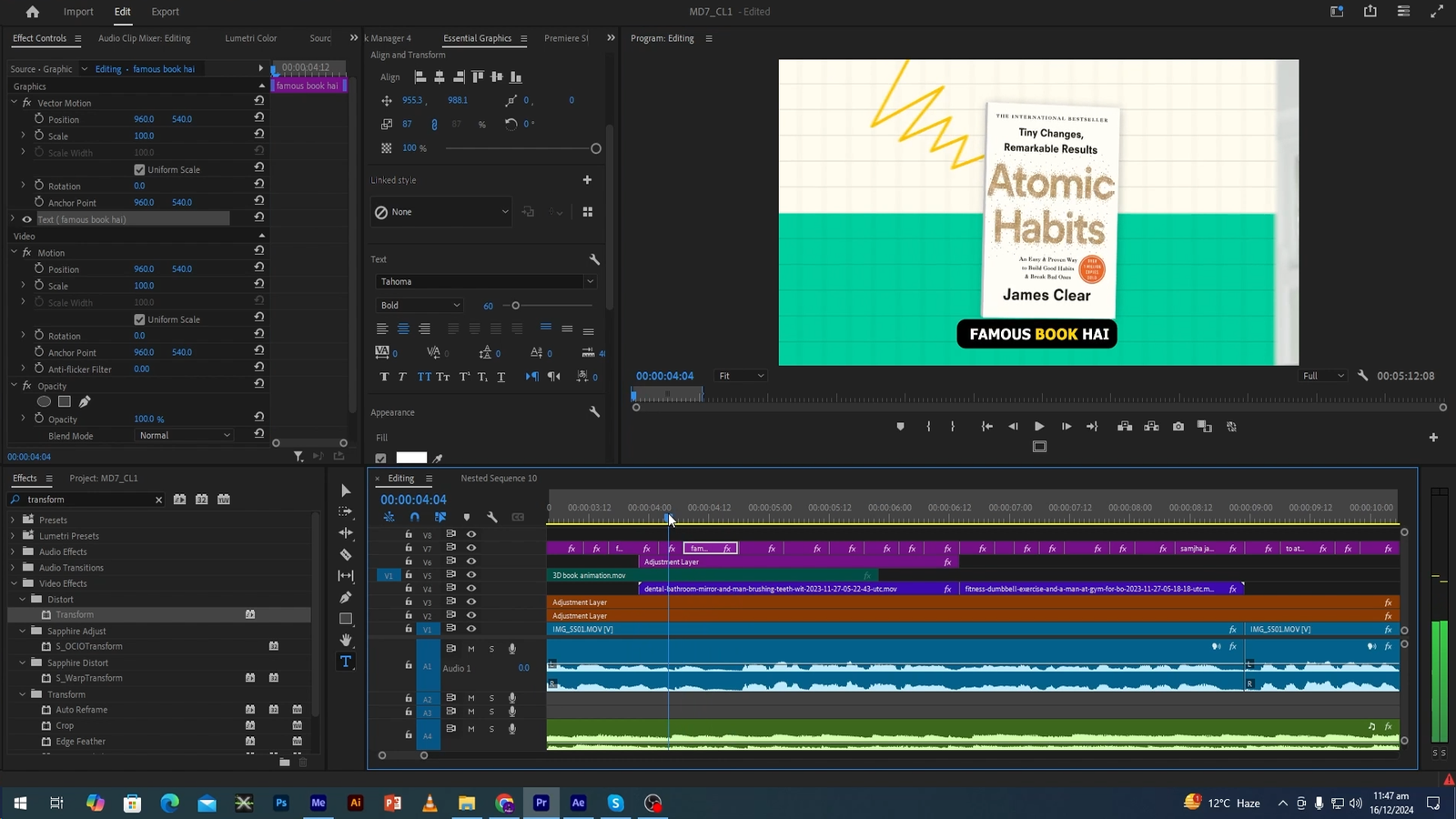Click the Export Frame camera icon
Image resolution: width=1456 pixels, height=819 pixels.
pyautogui.click(x=1178, y=426)
